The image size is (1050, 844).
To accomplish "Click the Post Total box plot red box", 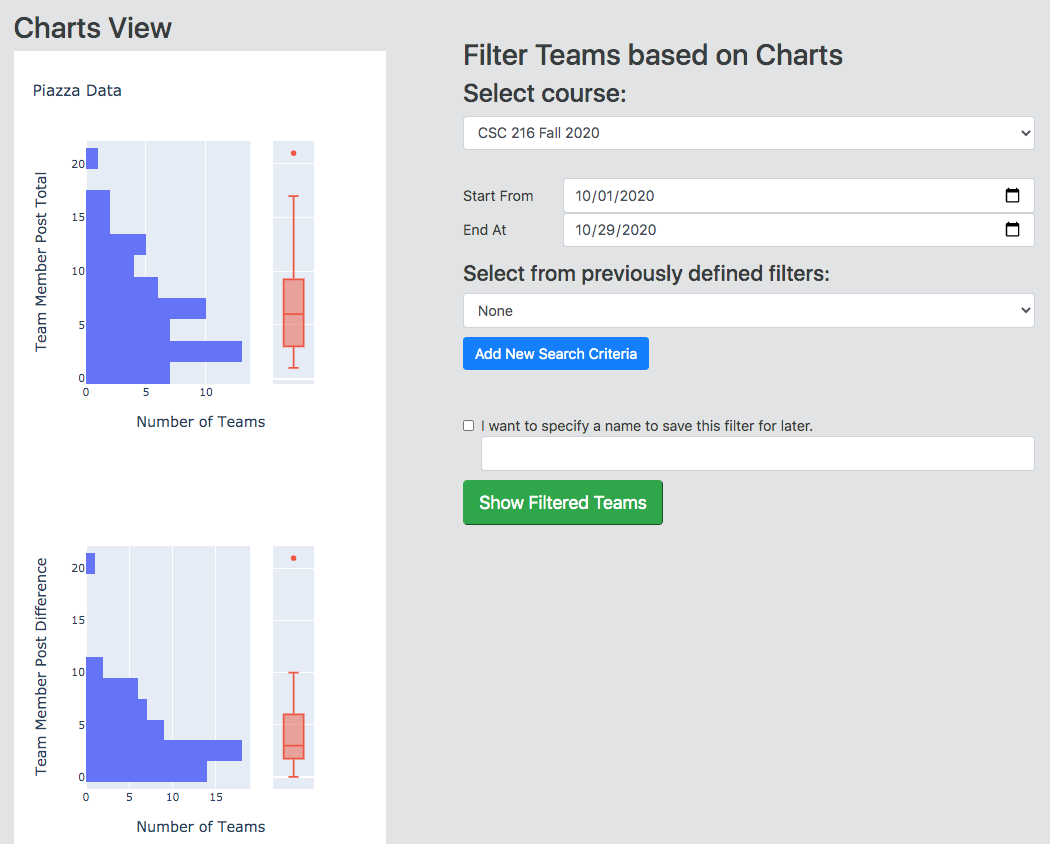I will (293, 312).
